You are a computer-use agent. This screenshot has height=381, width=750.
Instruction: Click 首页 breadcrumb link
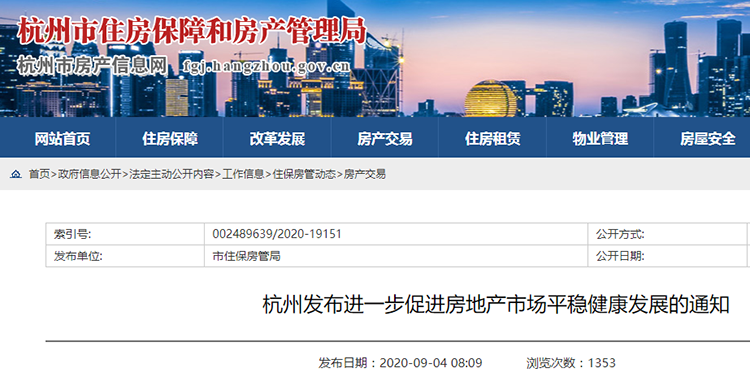[39, 174]
